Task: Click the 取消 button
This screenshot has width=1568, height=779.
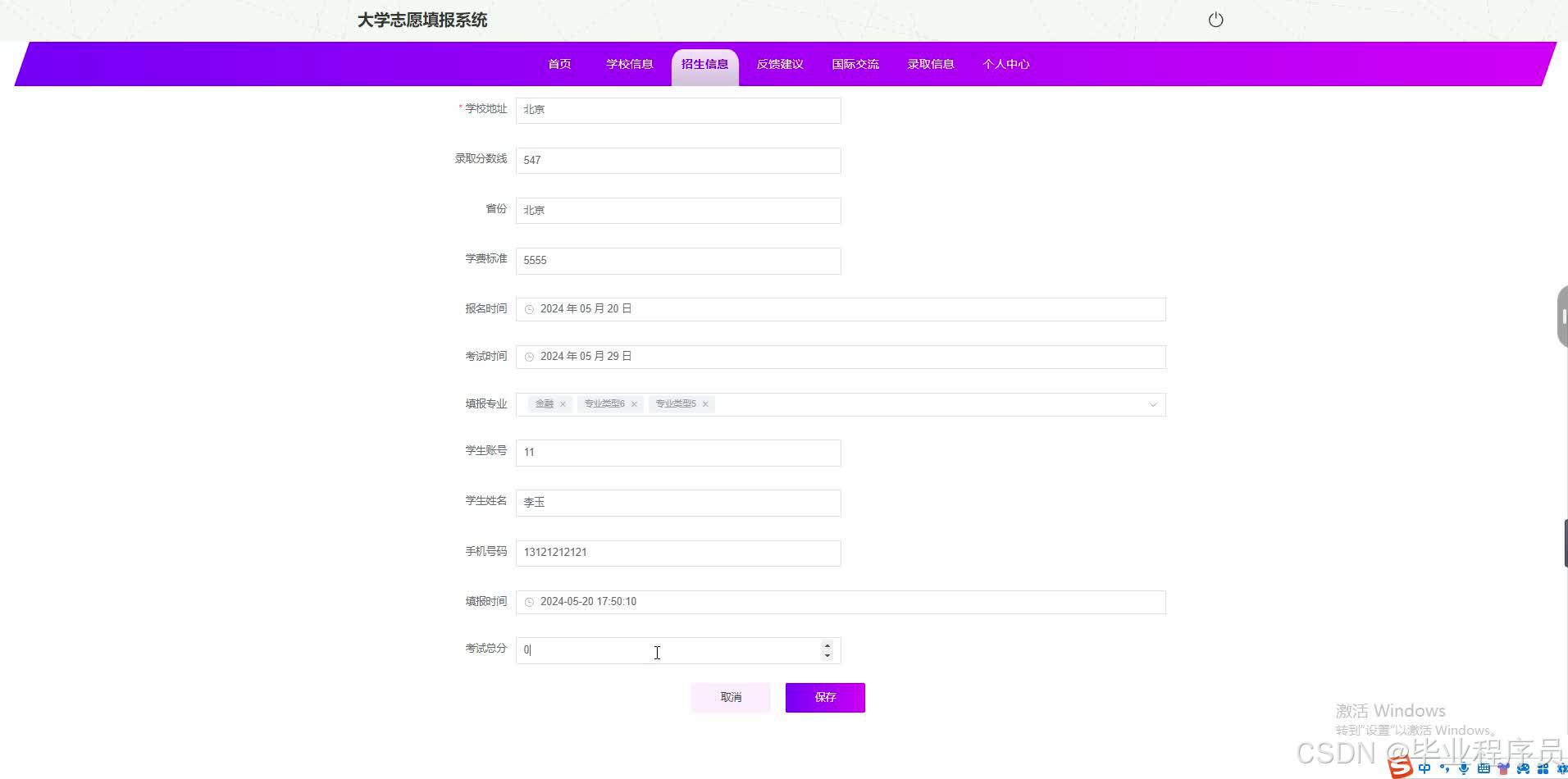Action: coord(730,697)
